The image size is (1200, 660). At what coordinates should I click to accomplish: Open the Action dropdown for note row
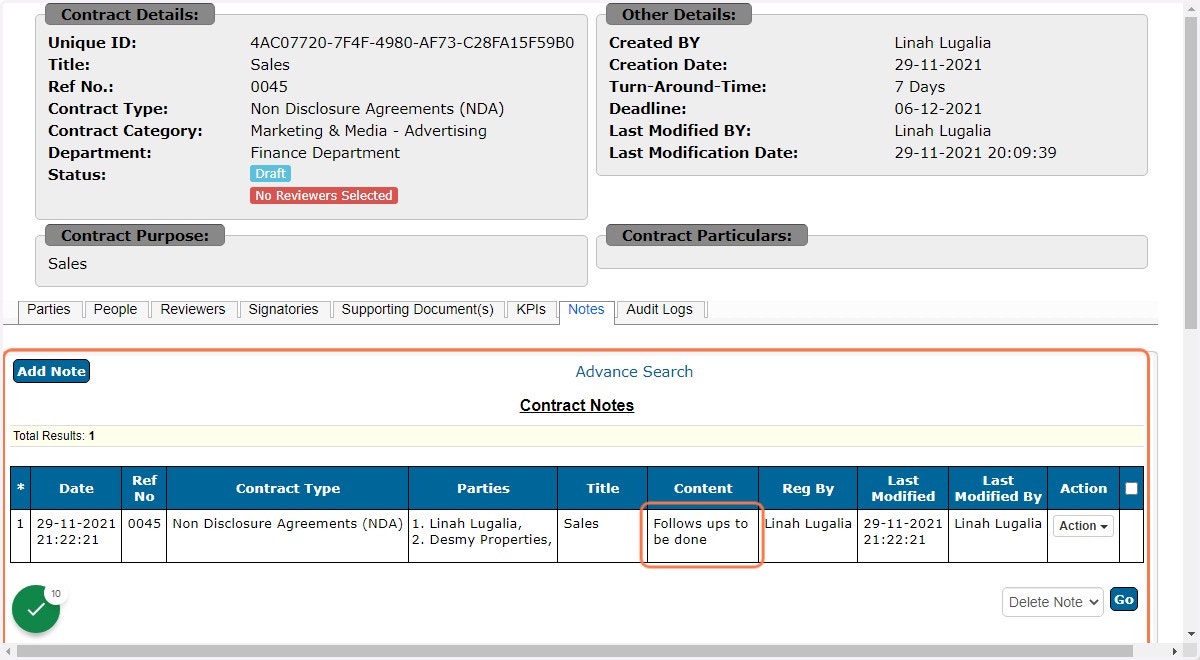[x=1083, y=526]
